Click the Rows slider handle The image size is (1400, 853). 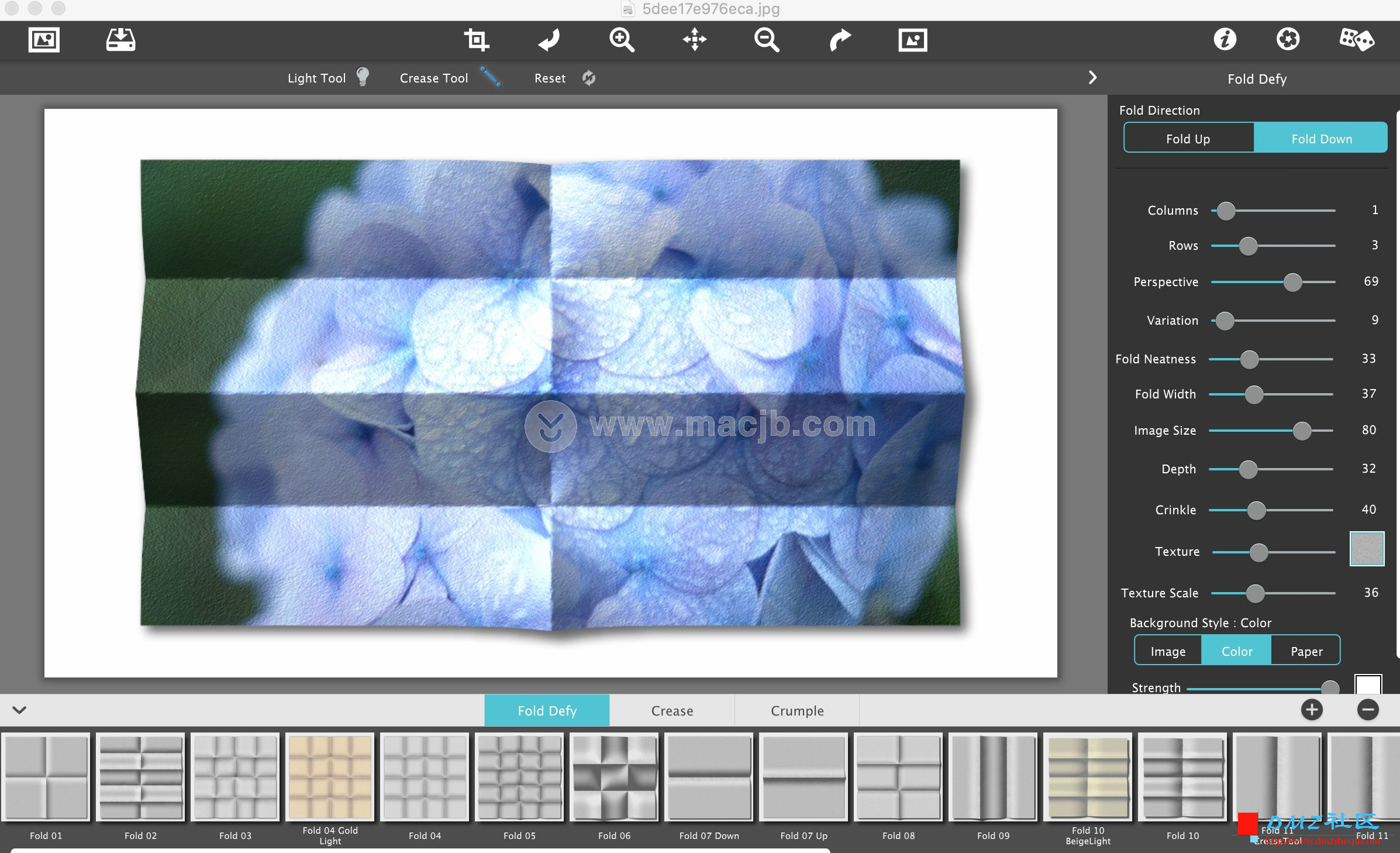(x=1248, y=246)
